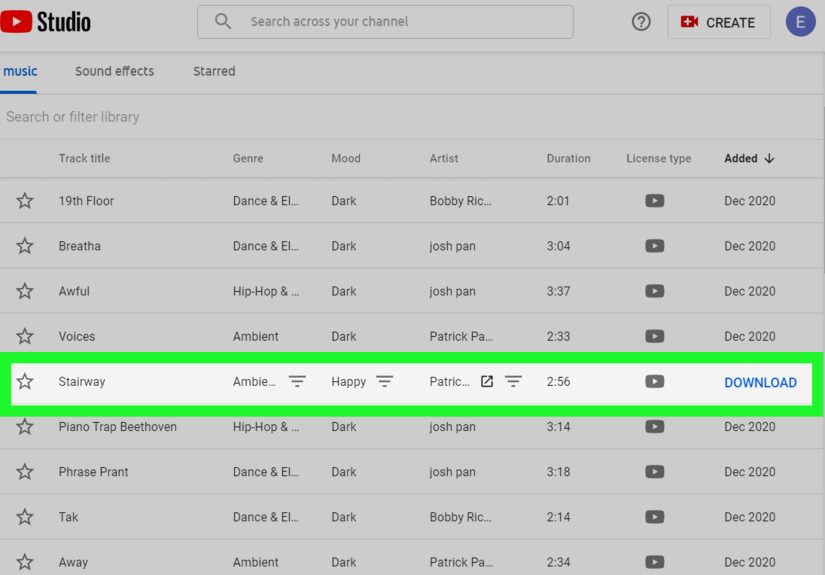Select the Stairway track title
Image resolution: width=825 pixels, height=575 pixels.
coord(82,381)
